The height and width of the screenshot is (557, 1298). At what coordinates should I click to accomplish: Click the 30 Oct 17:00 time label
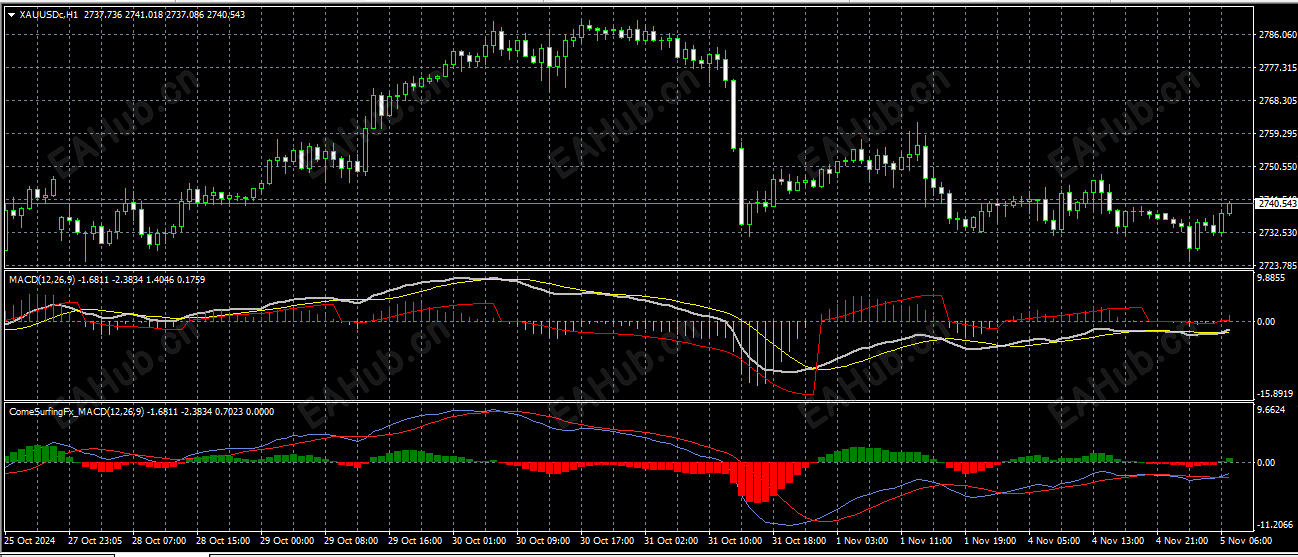point(605,540)
